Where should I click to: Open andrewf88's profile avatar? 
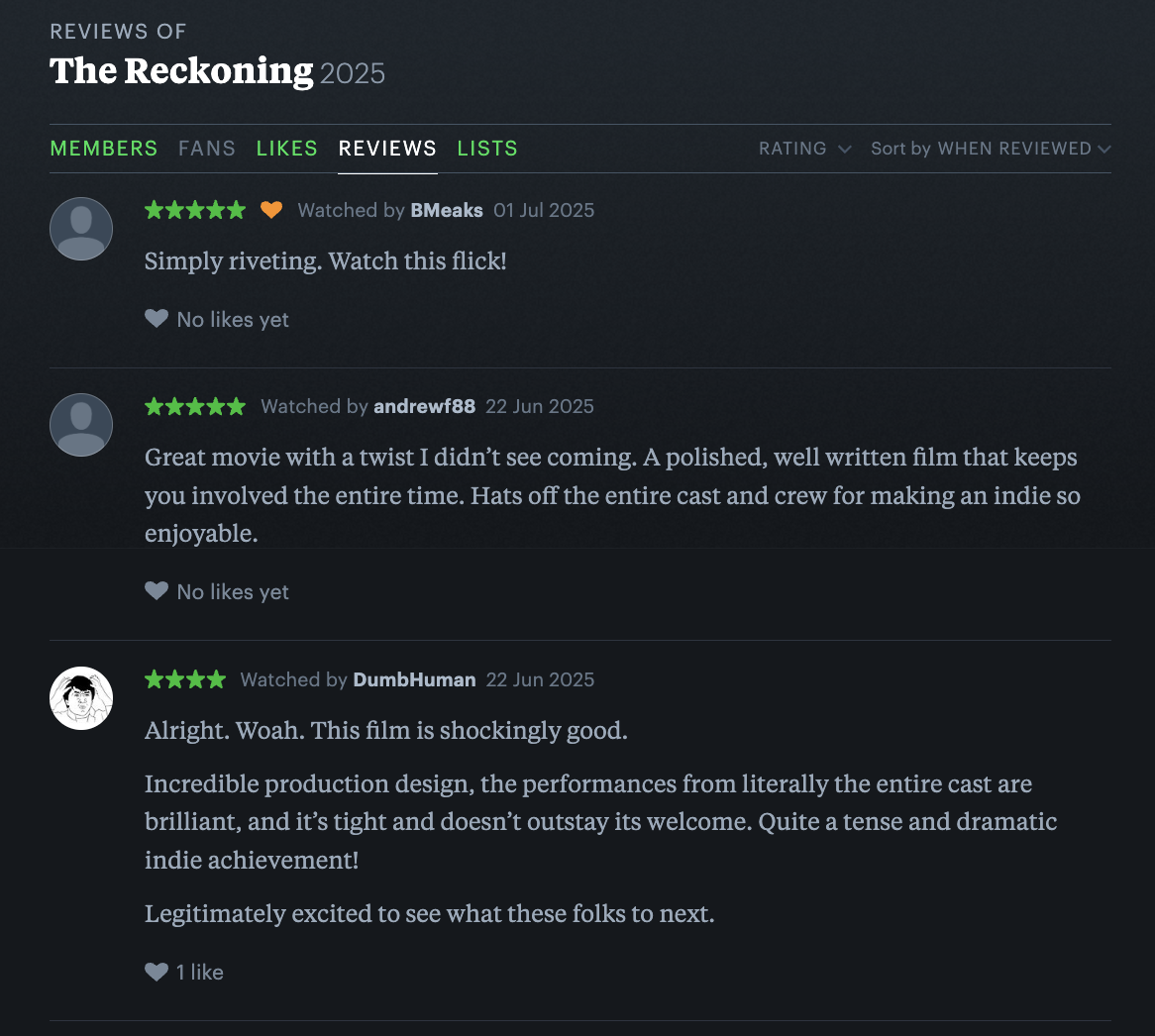pos(81,425)
